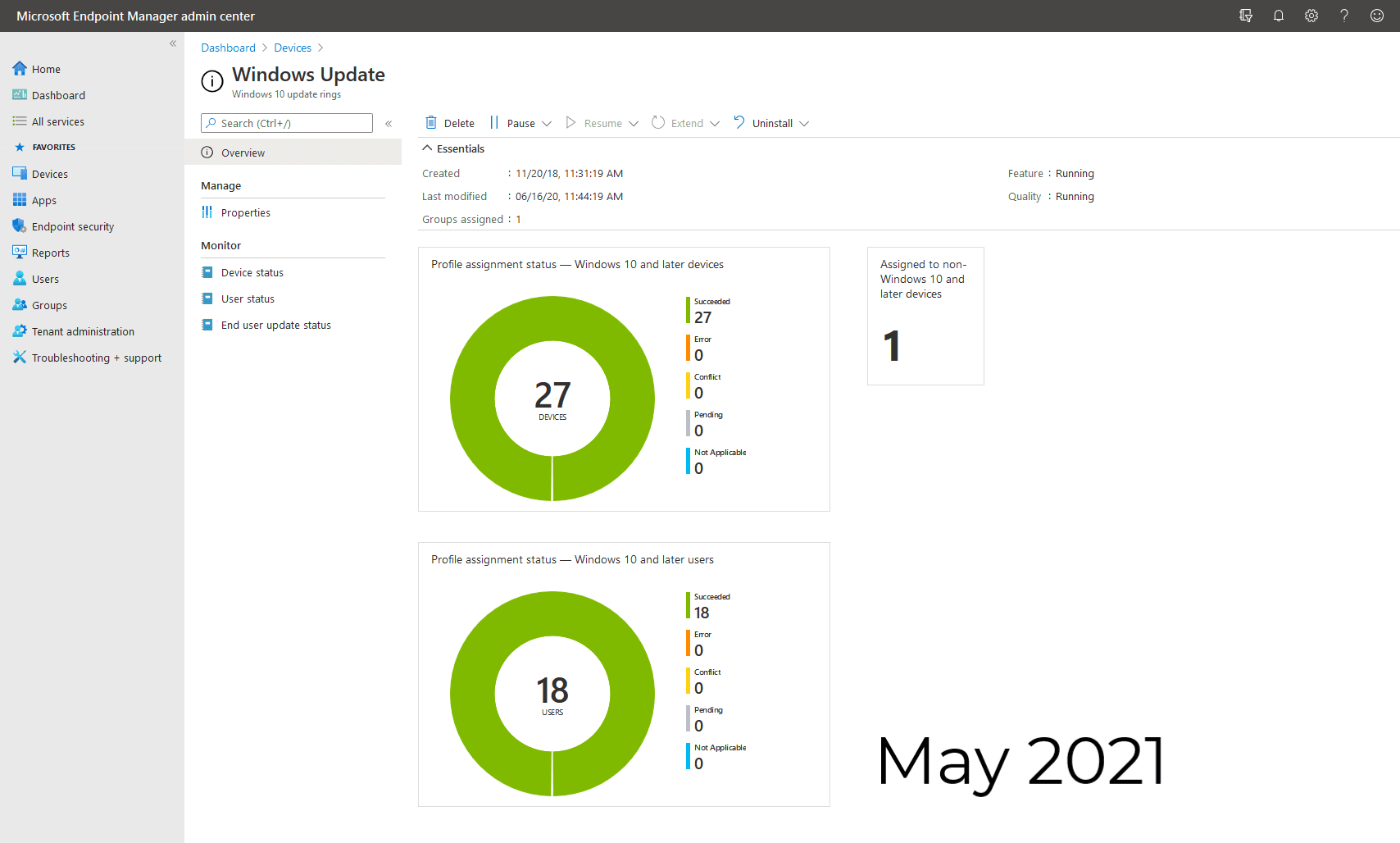This screenshot has width=1400, height=843.
Task: Click the devices Error legend entry
Action: 699,349
